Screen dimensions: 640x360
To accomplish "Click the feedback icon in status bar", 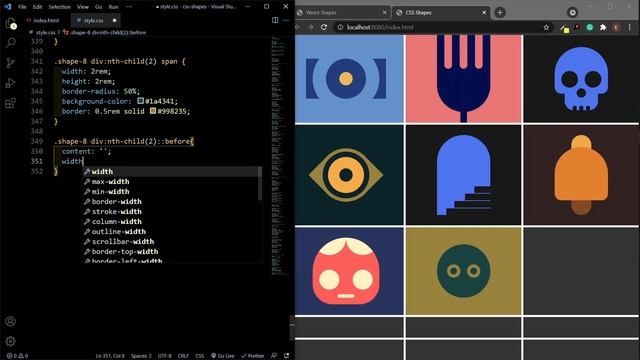I will tap(274, 356).
